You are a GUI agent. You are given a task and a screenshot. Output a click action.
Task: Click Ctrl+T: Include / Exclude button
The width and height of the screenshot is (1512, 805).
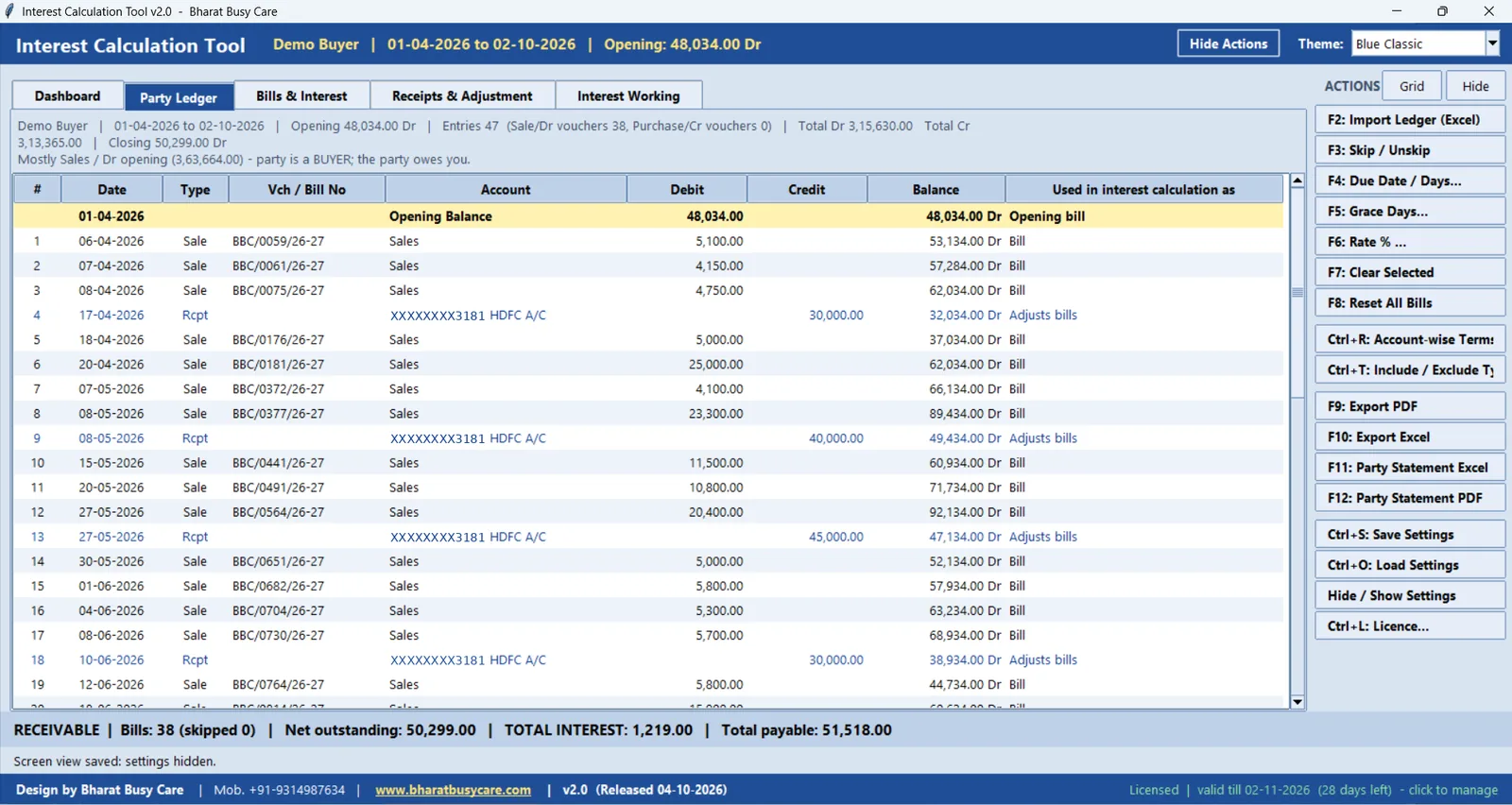pos(1410,369)
